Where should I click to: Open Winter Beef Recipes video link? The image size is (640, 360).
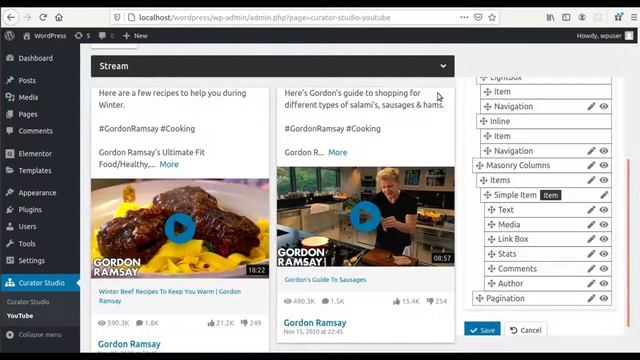click(x=169, y=296)
